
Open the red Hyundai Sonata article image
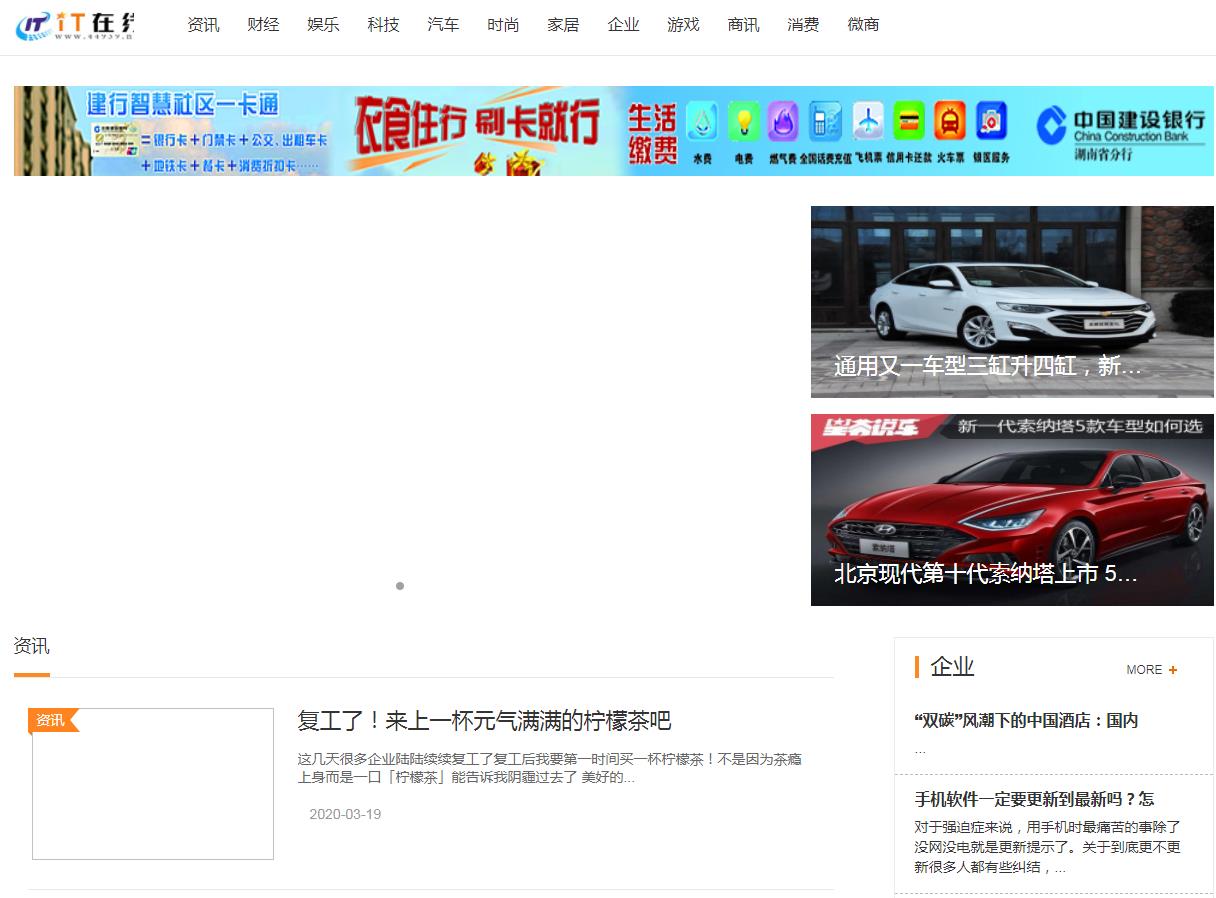point(1012,509)
